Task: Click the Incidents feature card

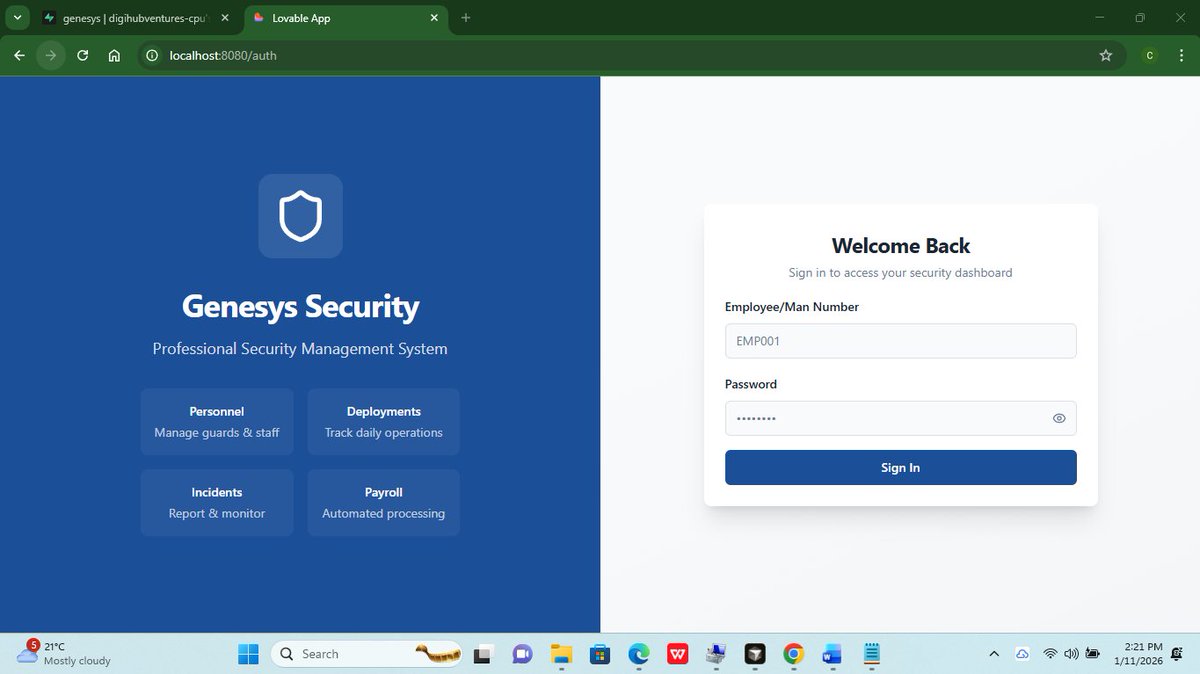Action: [x=217, y=503]
